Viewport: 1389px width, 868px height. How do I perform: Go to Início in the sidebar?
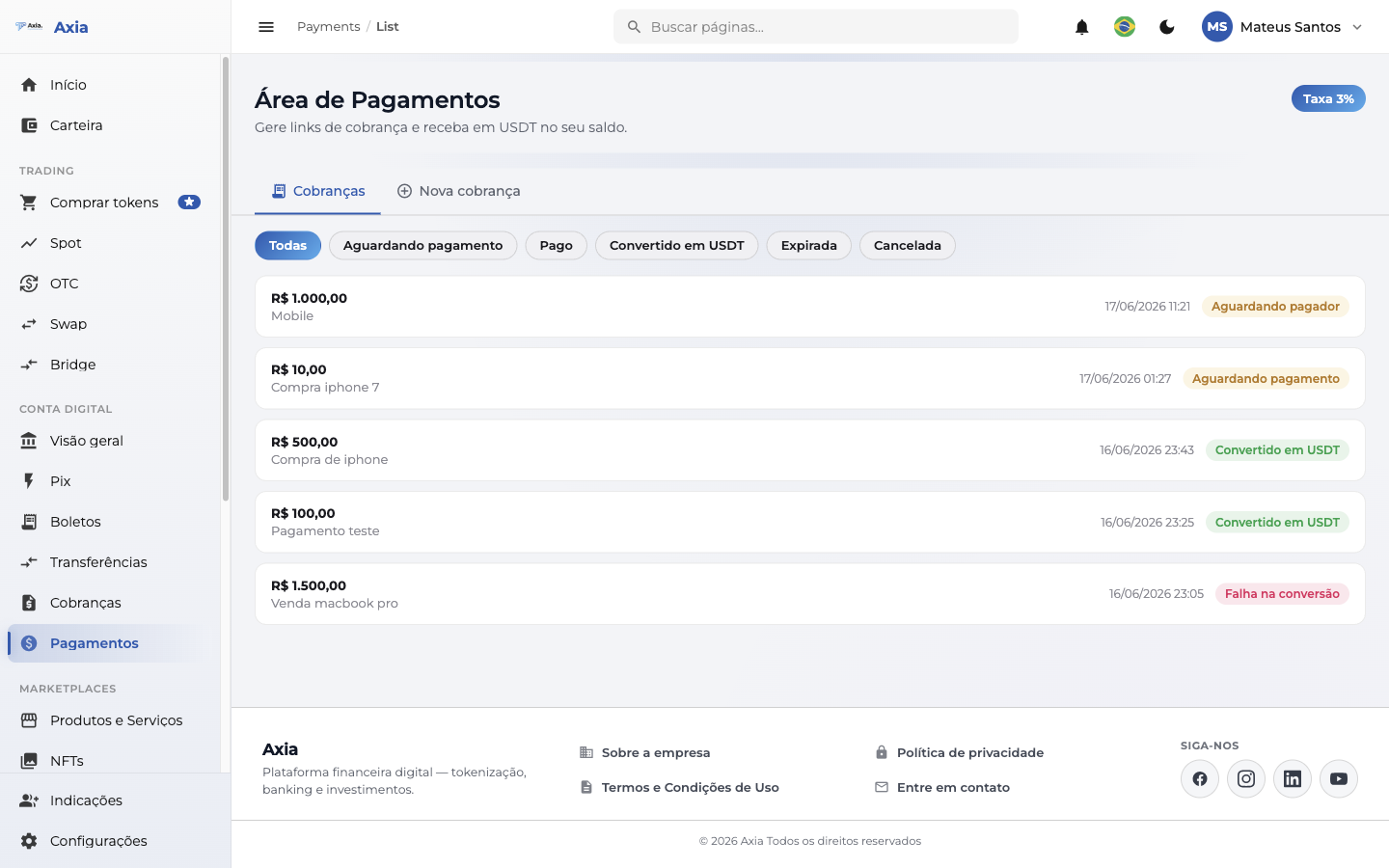(x=110, y=85)
